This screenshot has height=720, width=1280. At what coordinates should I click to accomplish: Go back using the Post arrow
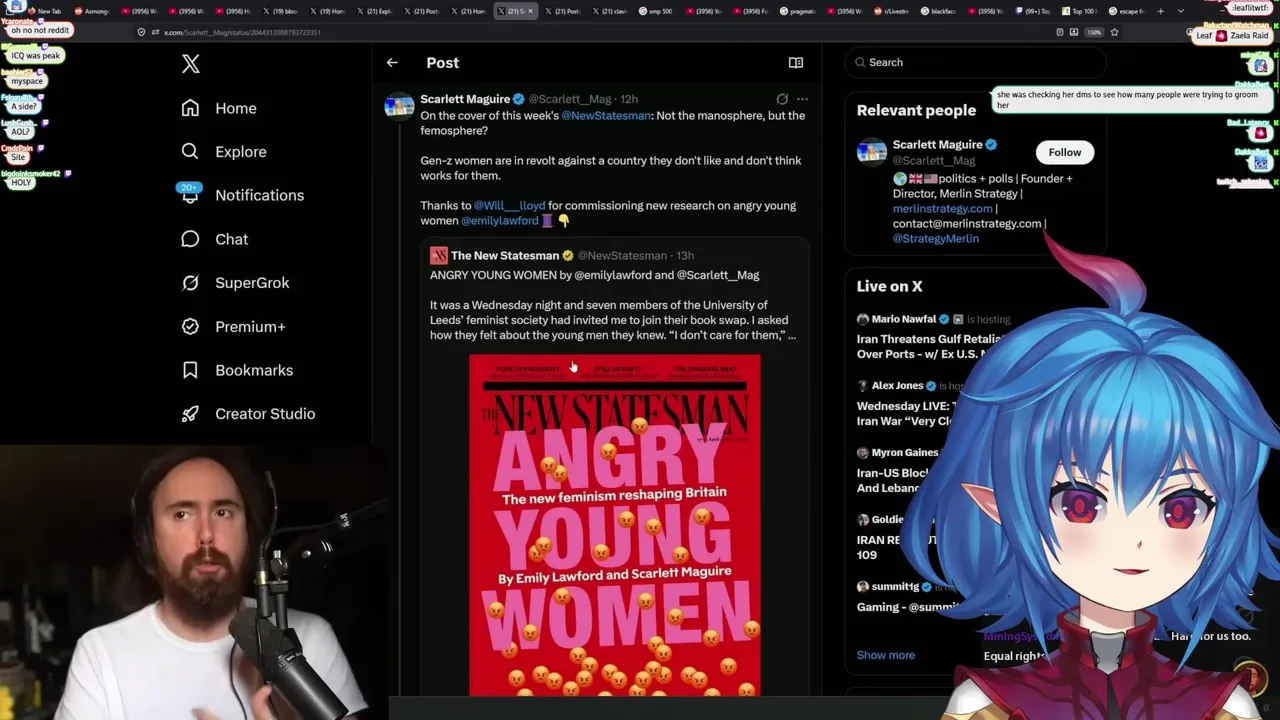click(392, 63)
